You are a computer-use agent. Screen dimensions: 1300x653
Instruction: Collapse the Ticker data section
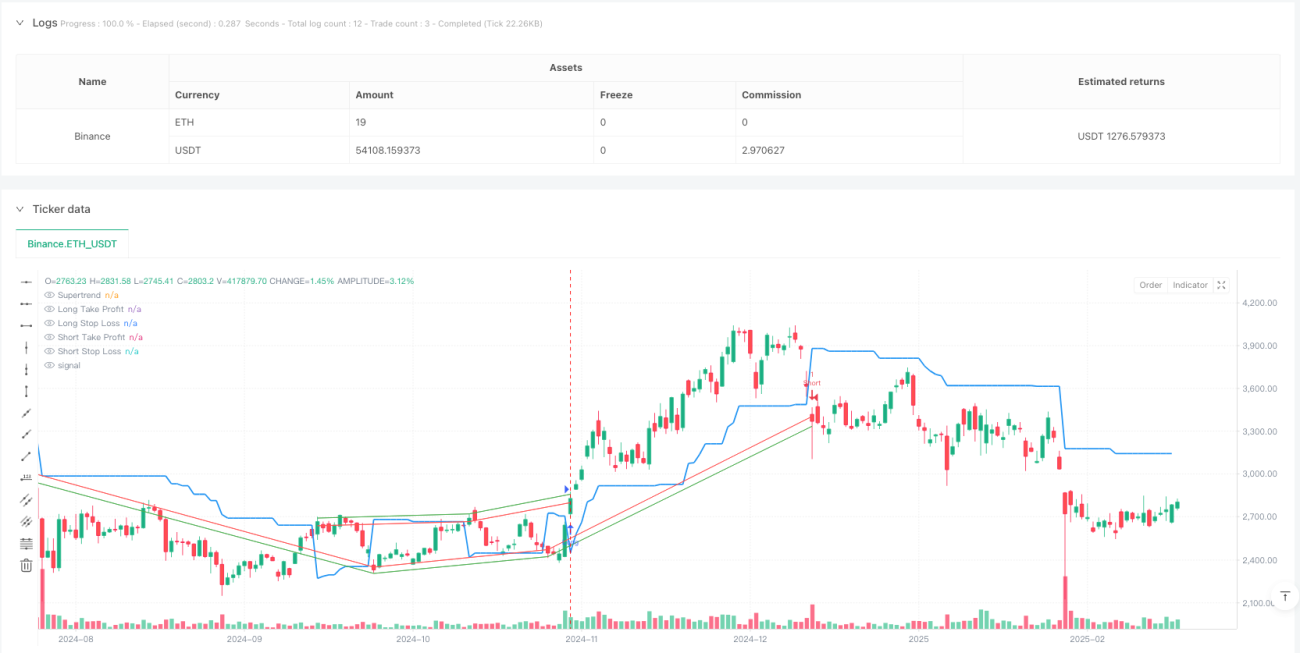(x=20, y=209)
